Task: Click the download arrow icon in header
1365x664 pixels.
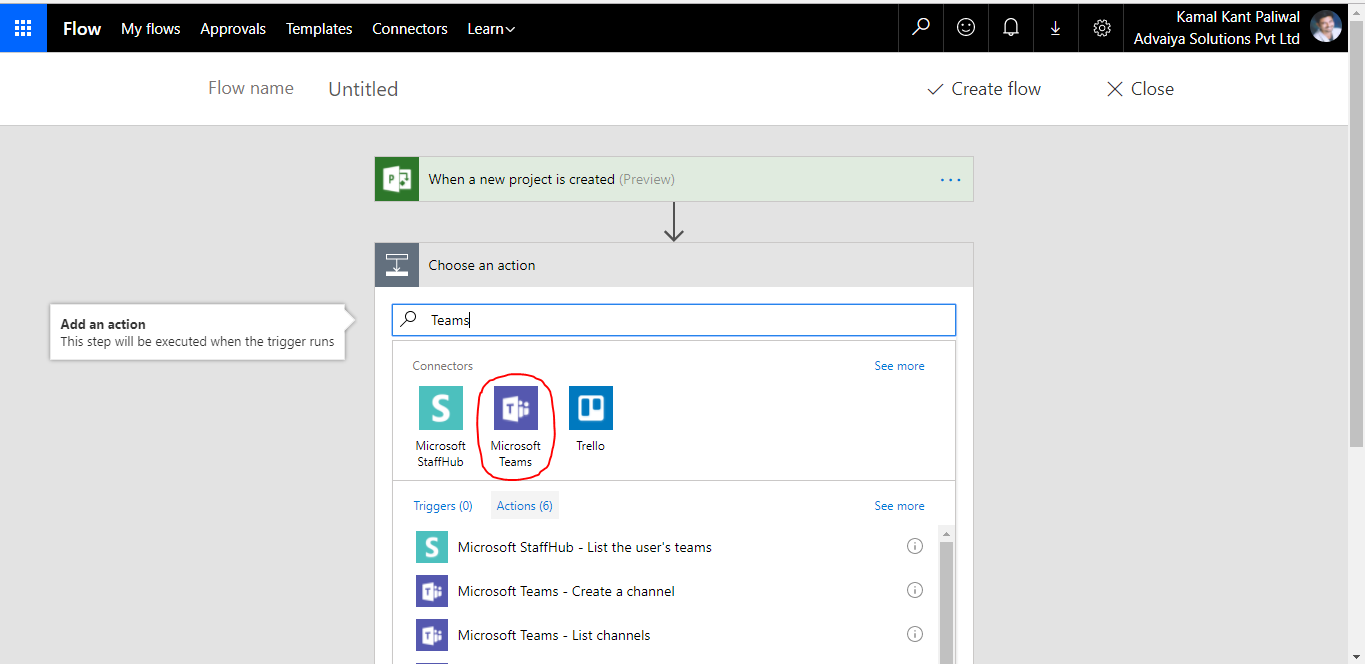Action: pyautogui.click(x=1055, y=28)
